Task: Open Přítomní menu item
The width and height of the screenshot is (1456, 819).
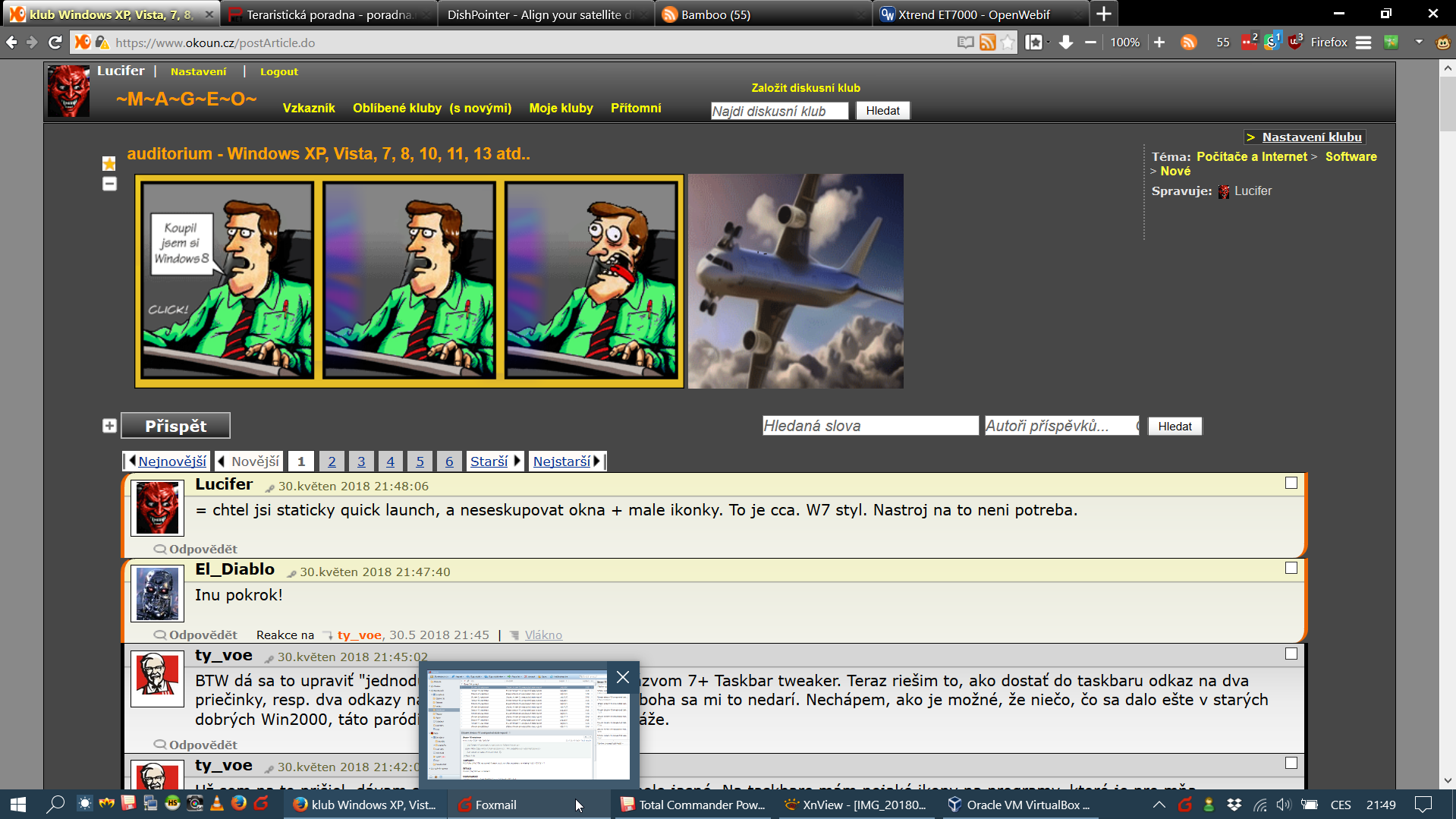Action: tap(636, 108)
